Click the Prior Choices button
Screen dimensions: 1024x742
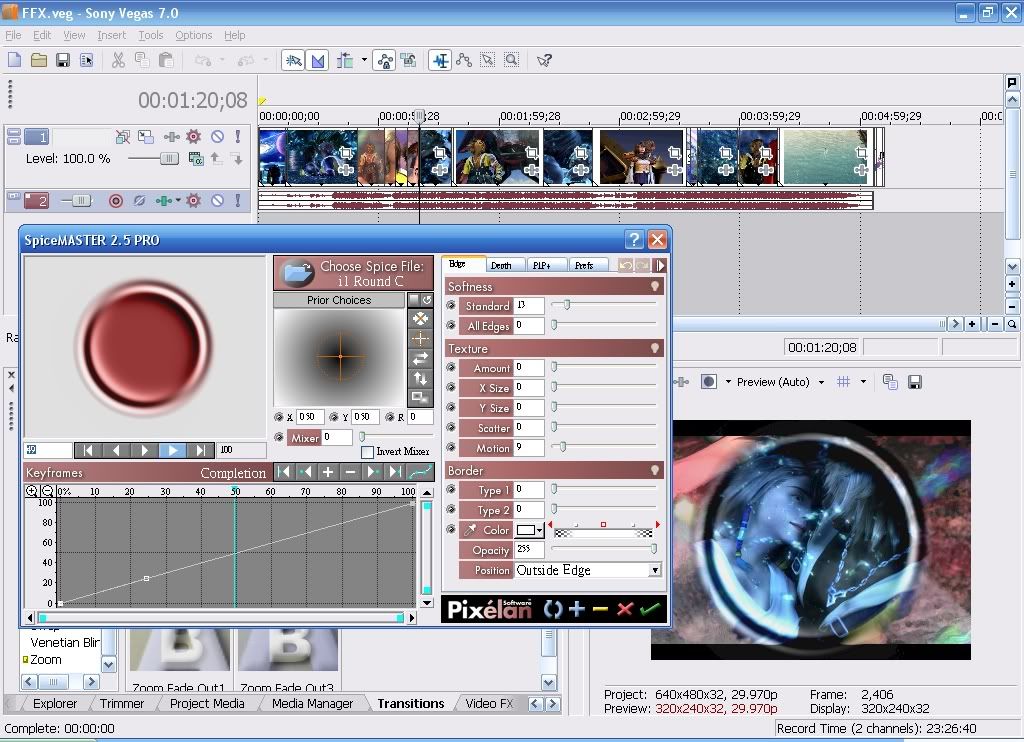pyautogui.click(x=339, y=300)
